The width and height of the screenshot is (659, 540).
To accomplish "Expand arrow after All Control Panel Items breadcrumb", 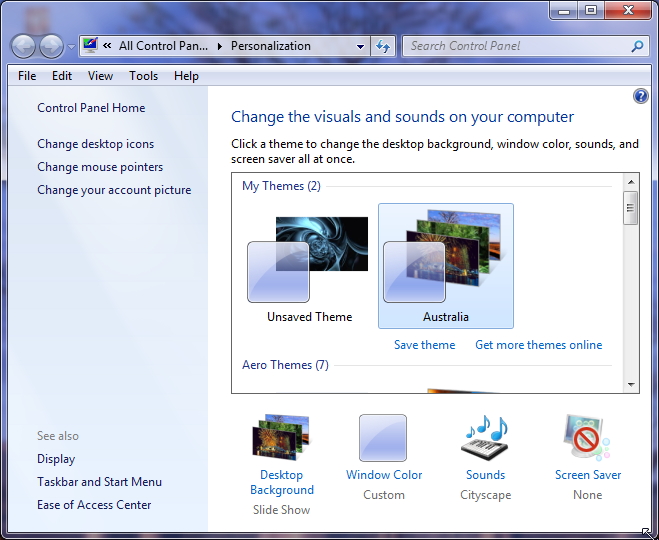I will (x=219, y=46).
